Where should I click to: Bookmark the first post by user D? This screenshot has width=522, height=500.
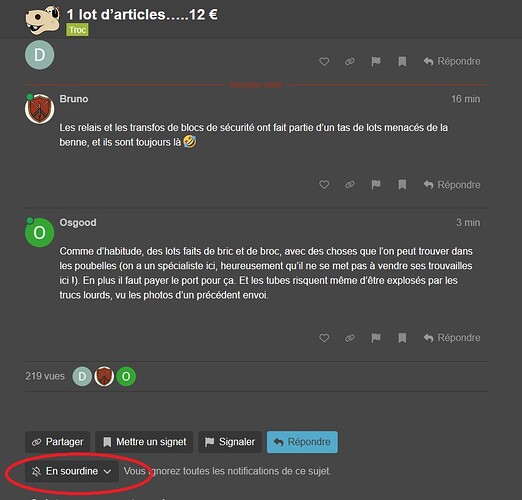tap(402, 62)
